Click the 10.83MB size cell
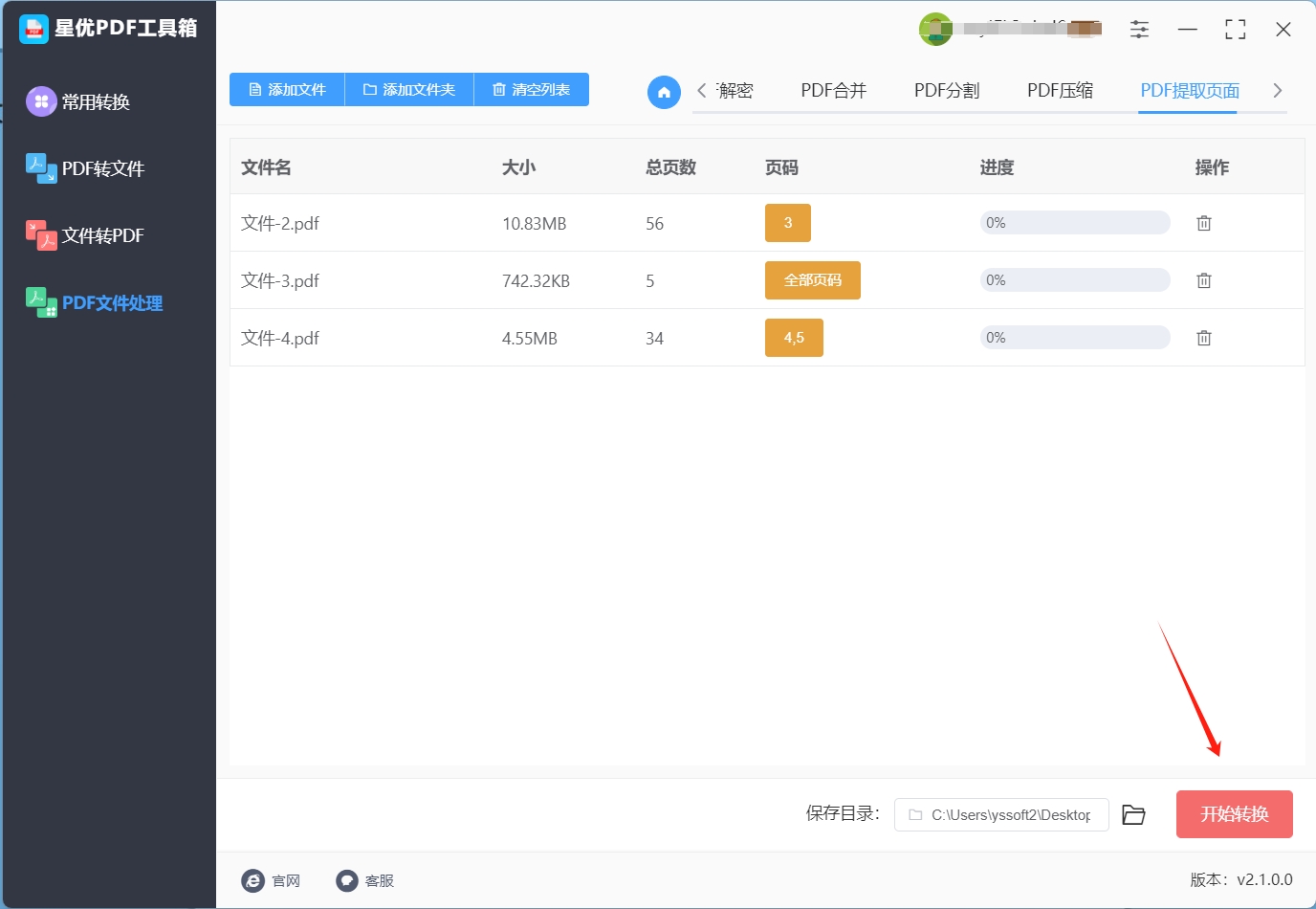Viewport: 1316px width, 909px height. point(534,224)
